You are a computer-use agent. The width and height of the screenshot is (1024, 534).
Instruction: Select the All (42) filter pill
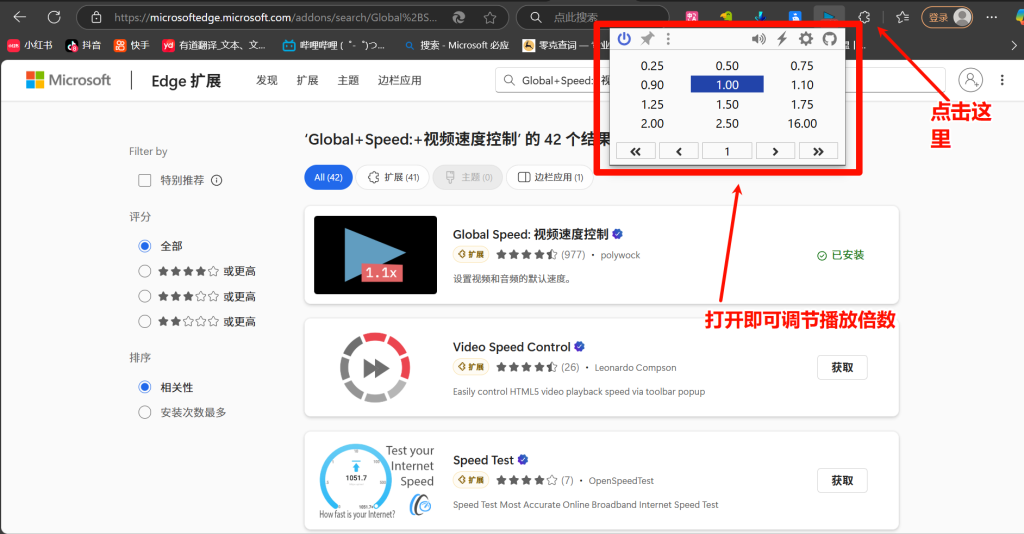point(328,177)
